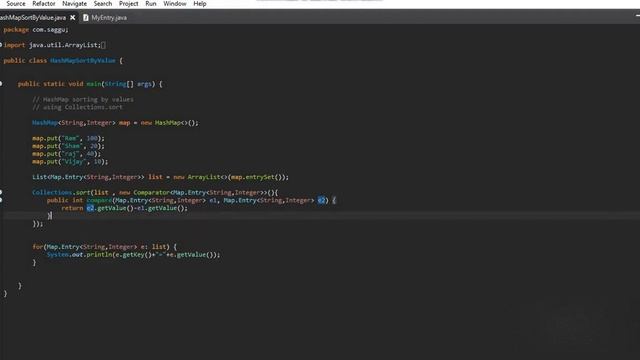640x360 pixels.
Task: Open the Search menu
Action: pyautogui.click(x=103, y=4)
